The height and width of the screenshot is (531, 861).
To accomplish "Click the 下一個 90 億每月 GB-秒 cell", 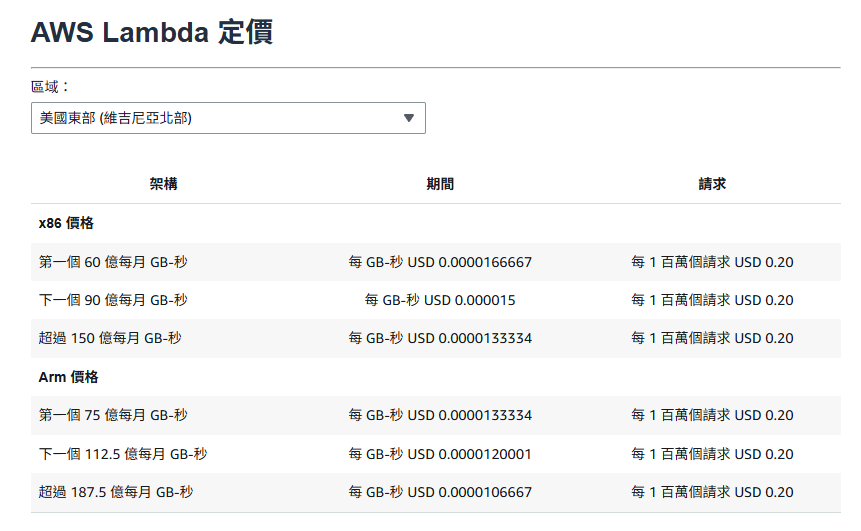I will (x=113, y=300).
